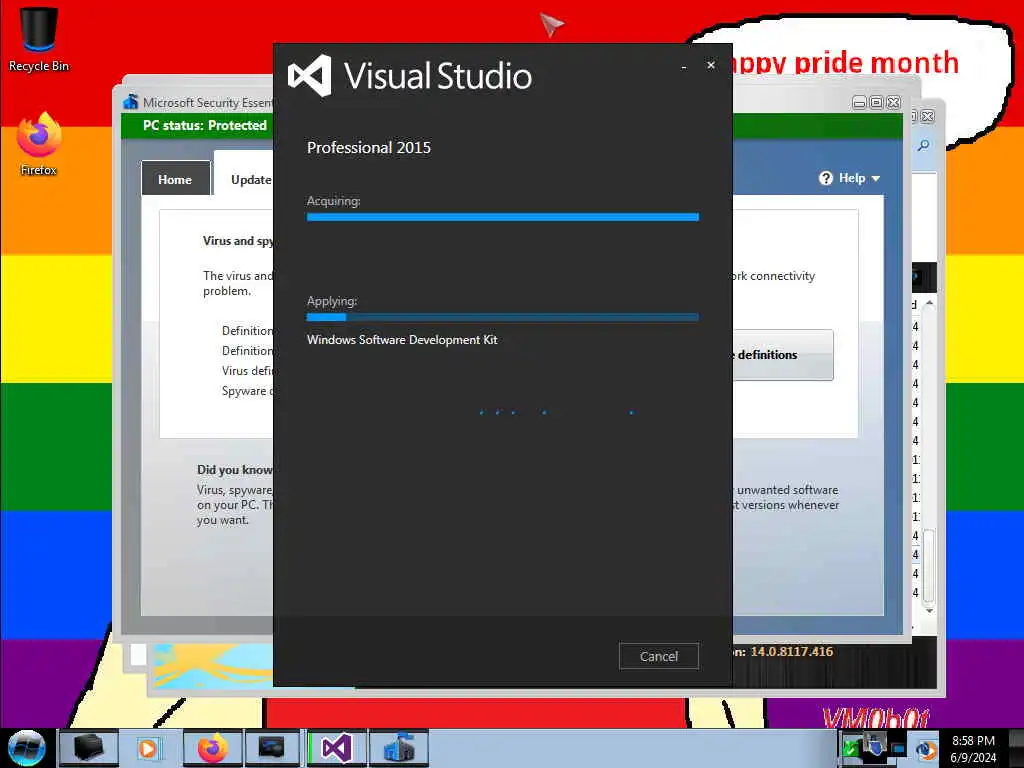The width and height of the screenshot is (1024, 768).
Task: Click the green checkmark tray icon
Action: 850,748
